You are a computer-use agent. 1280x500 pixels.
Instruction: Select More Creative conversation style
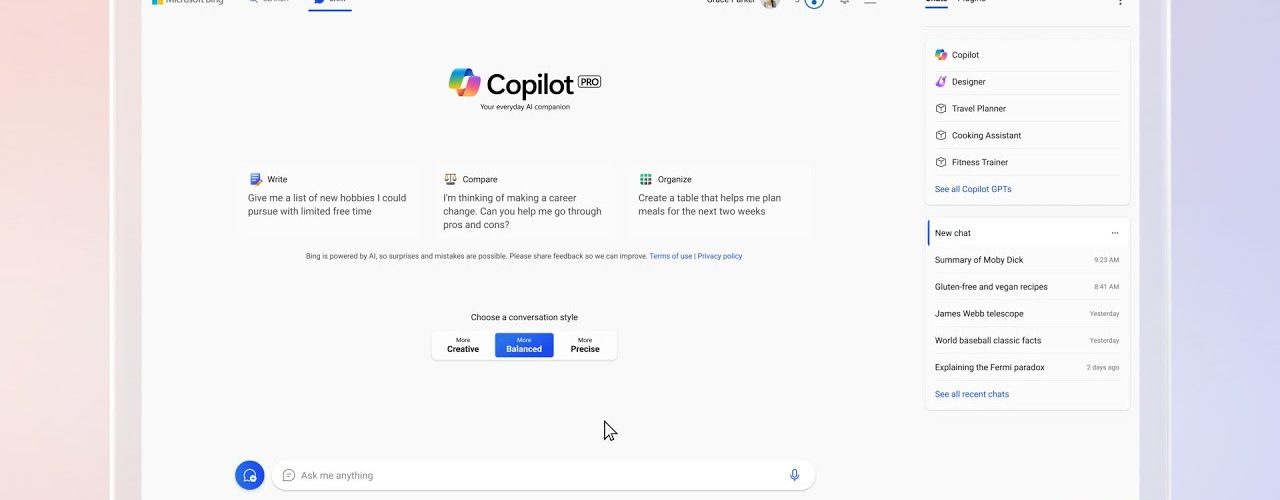(463, 345)
